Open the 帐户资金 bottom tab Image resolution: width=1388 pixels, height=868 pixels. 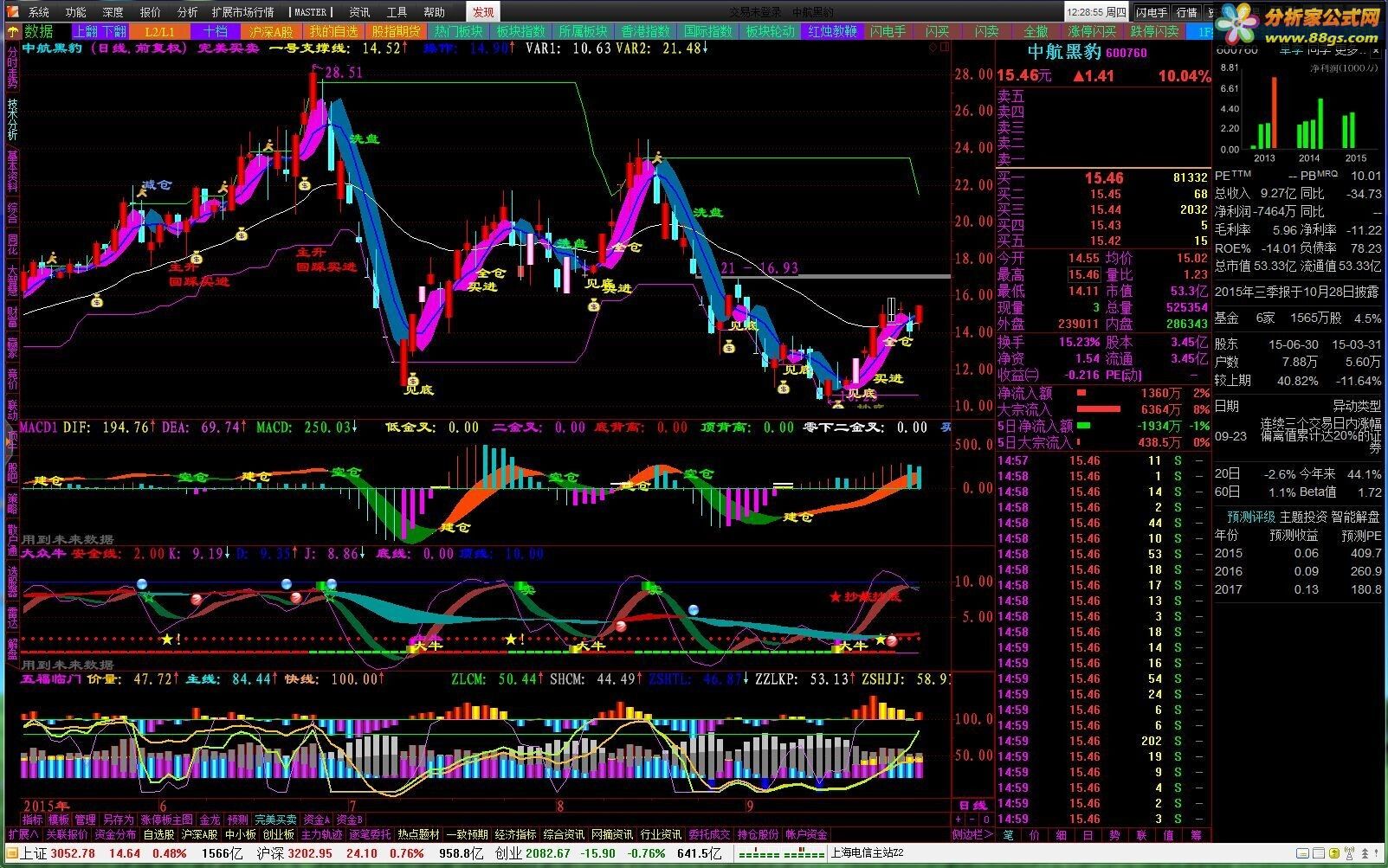click(806, 835)
